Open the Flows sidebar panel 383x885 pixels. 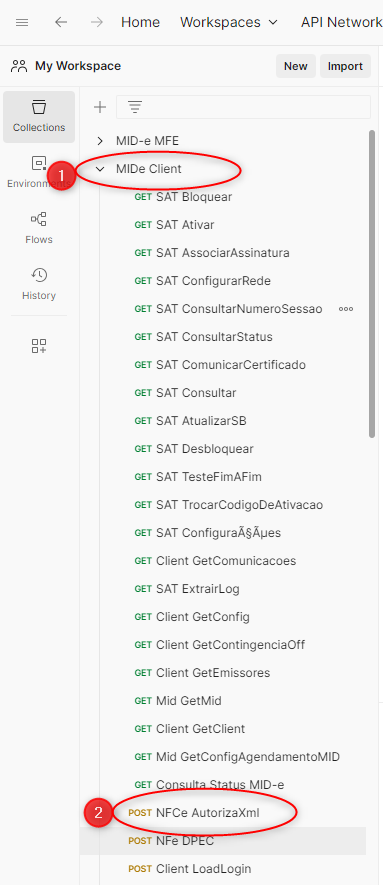click(x=39, y=229)
